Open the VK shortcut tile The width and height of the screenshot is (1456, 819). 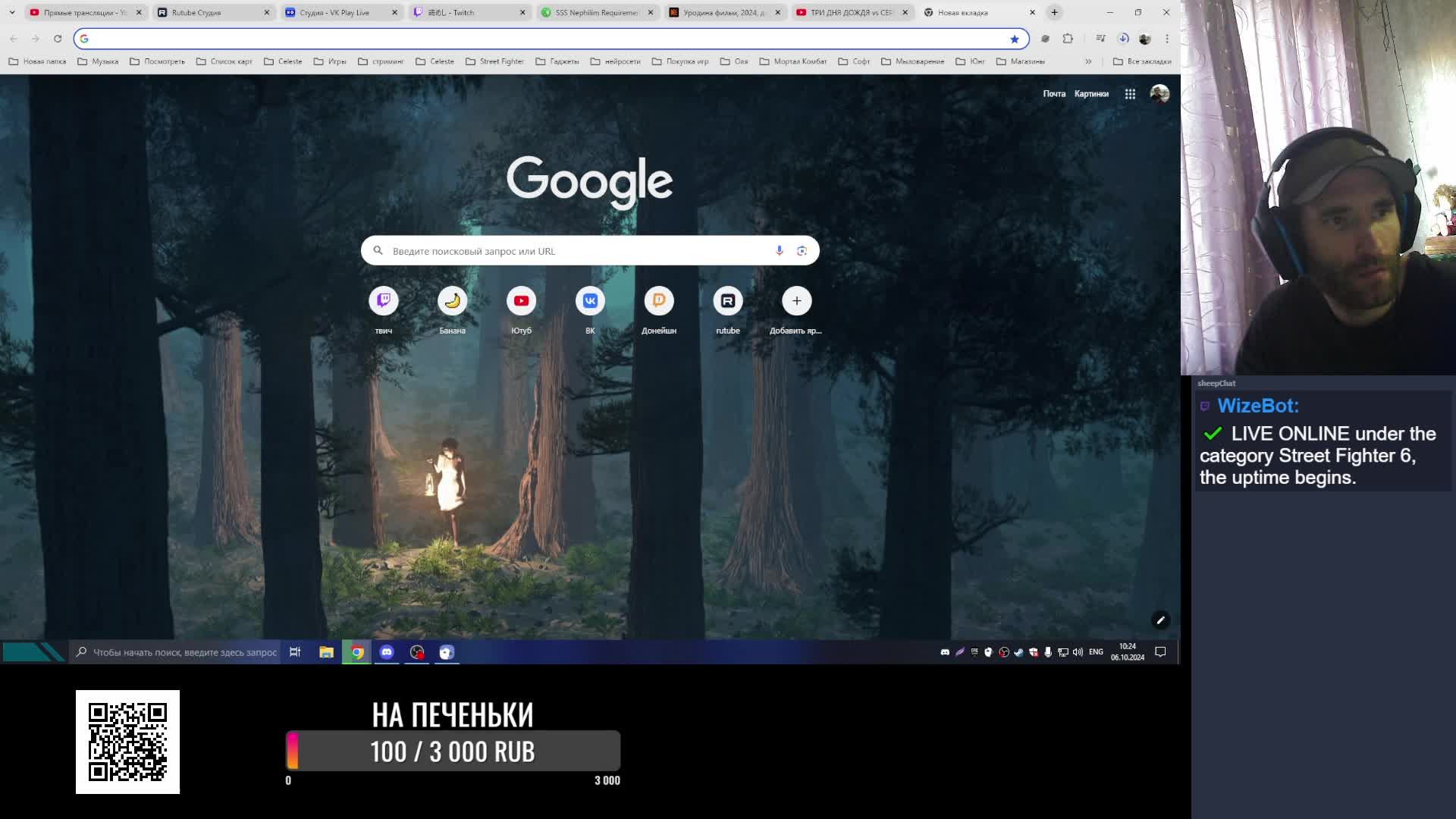click(x=590, y=301)
